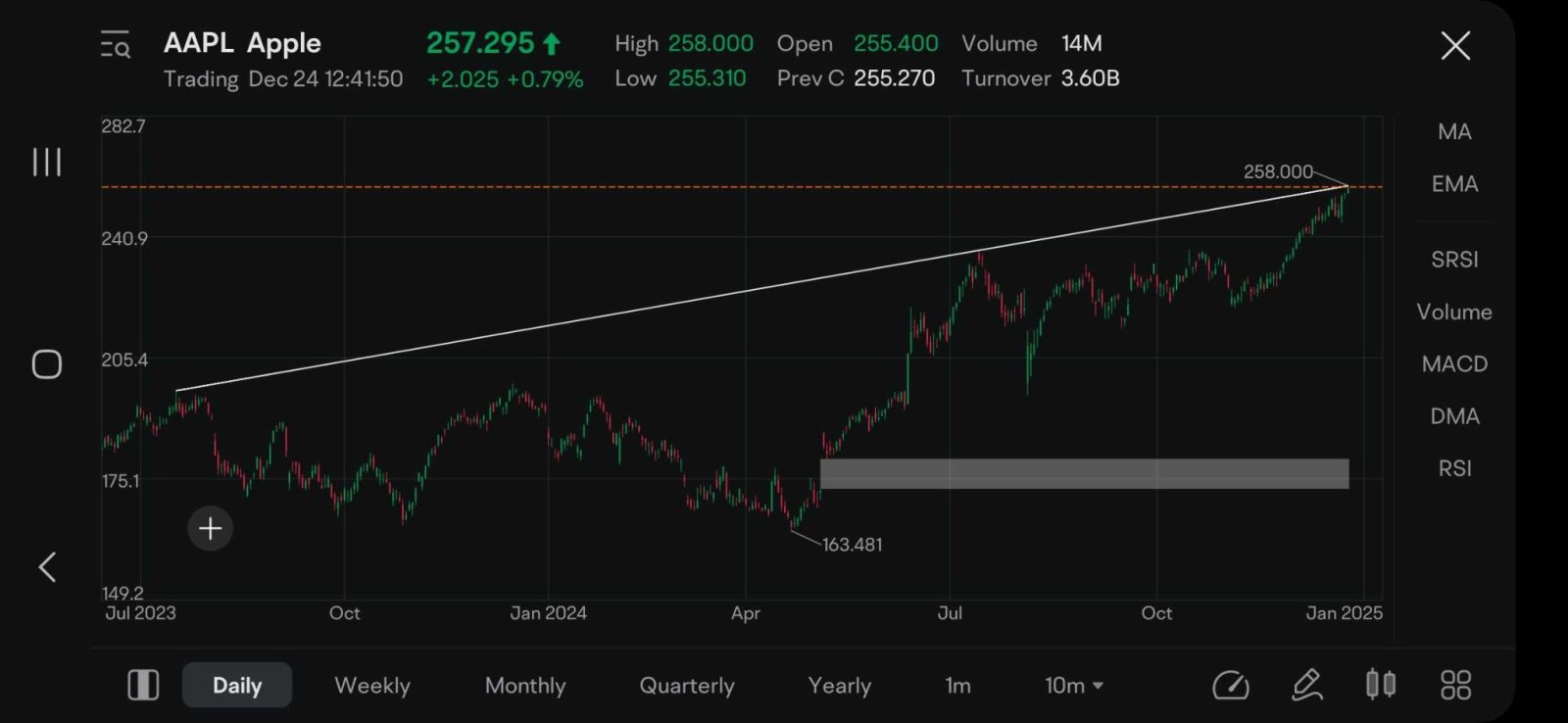
Task: Tap the Open value 255.400
Action: click(x=896, y=44)
